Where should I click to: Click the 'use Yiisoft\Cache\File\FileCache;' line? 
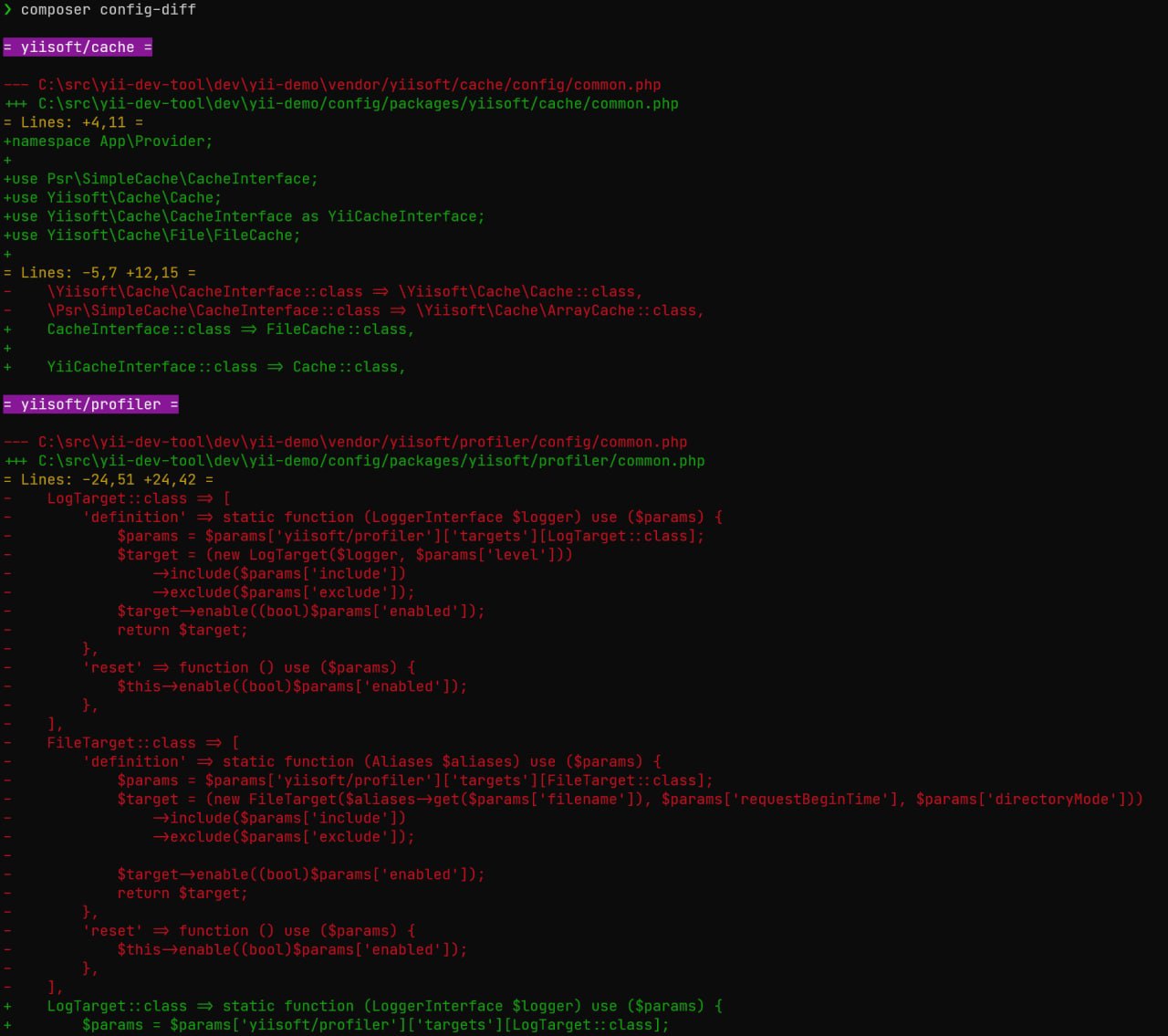pyautogui.click(x=151, y=235)
